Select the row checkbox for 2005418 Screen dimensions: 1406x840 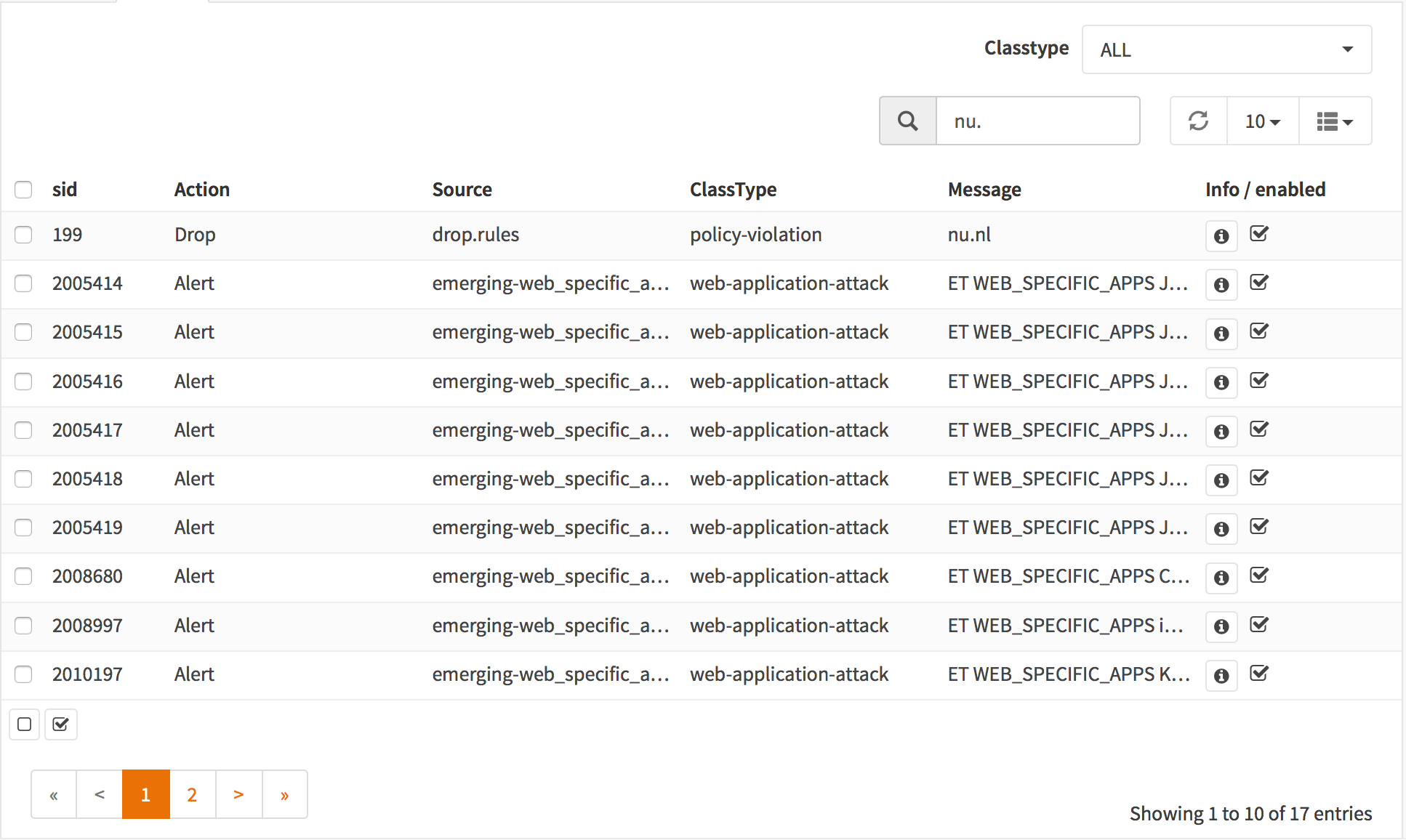[x=23, y=479]
